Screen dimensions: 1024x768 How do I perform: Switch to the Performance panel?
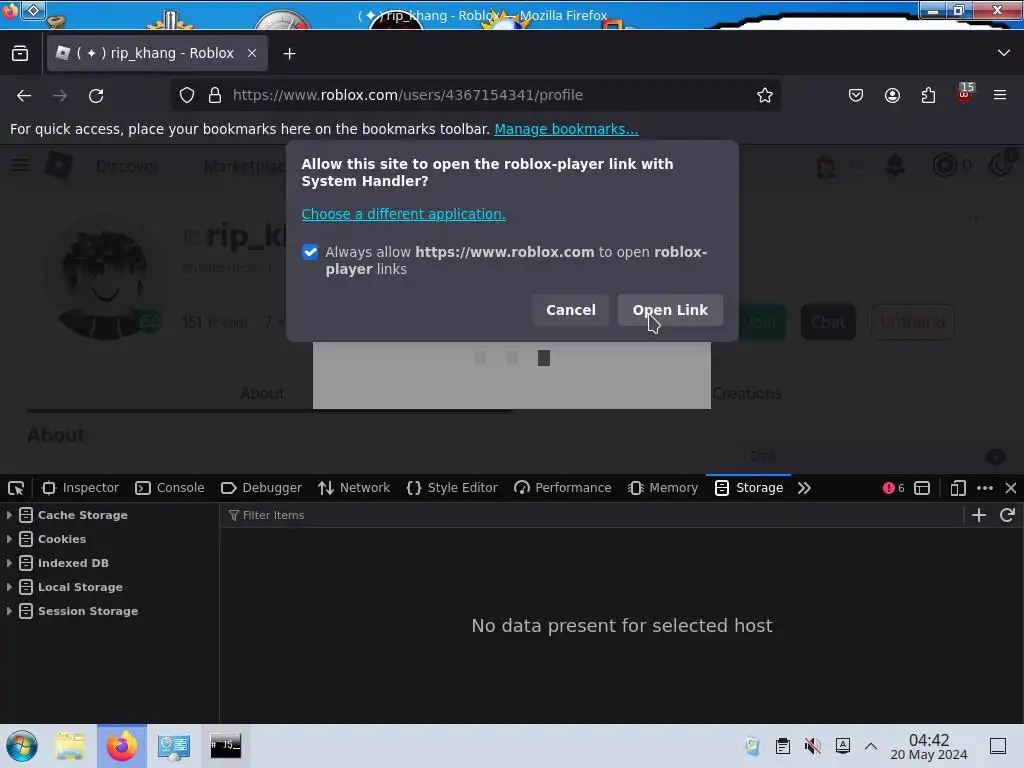[563, 488]
